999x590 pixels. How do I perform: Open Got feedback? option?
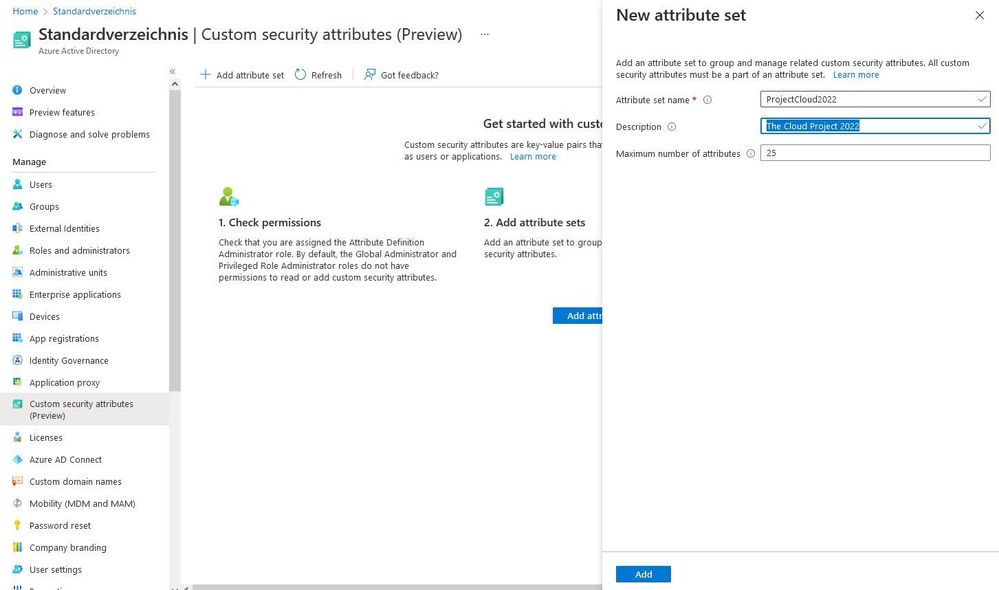point(401,75)
